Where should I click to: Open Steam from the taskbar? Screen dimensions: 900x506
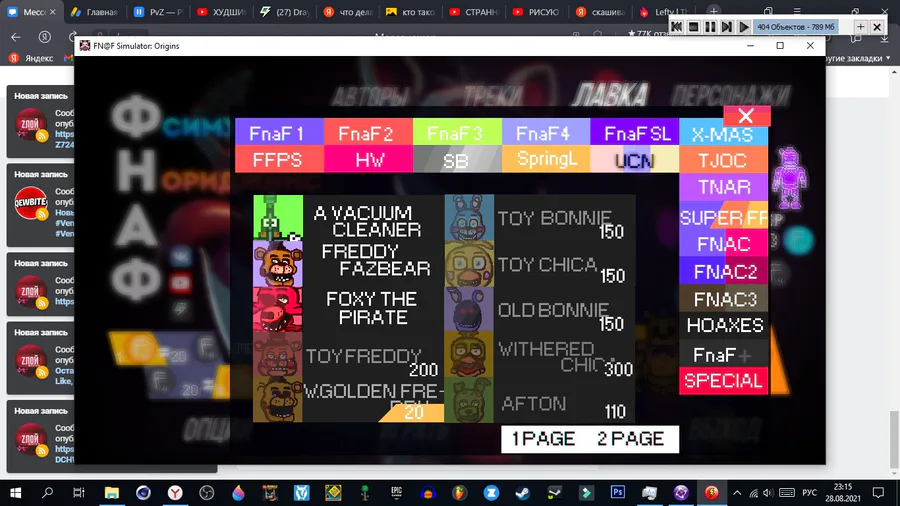[x=523, y=493]
